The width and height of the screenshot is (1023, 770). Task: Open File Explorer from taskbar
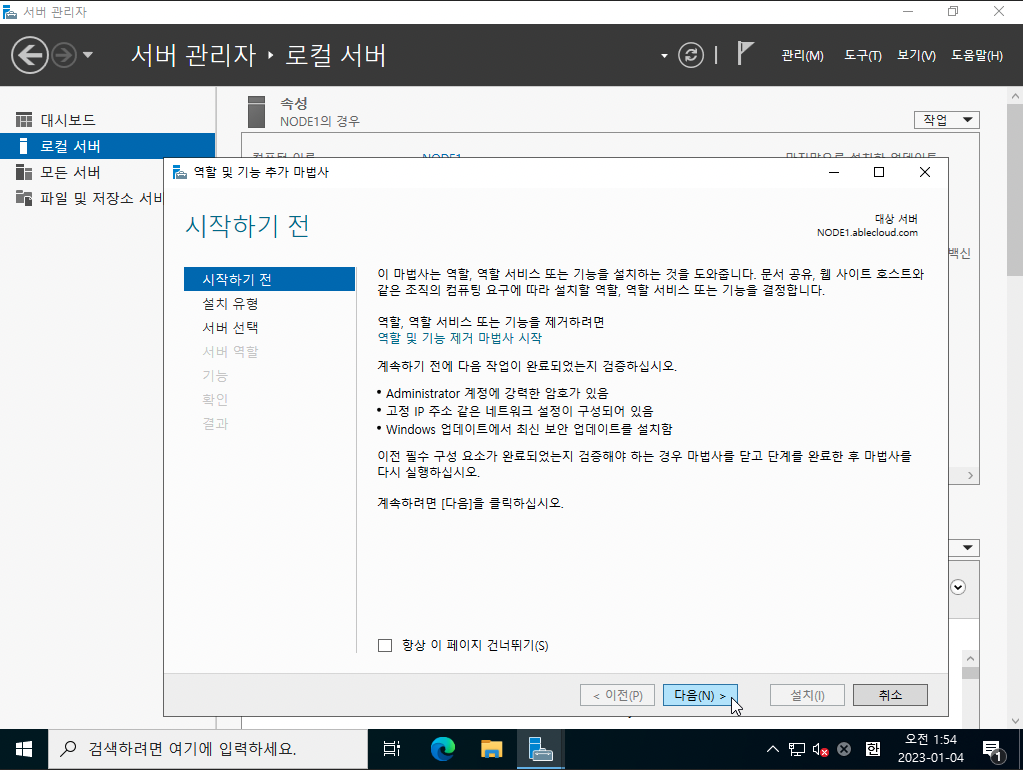[x=491, y=749]
